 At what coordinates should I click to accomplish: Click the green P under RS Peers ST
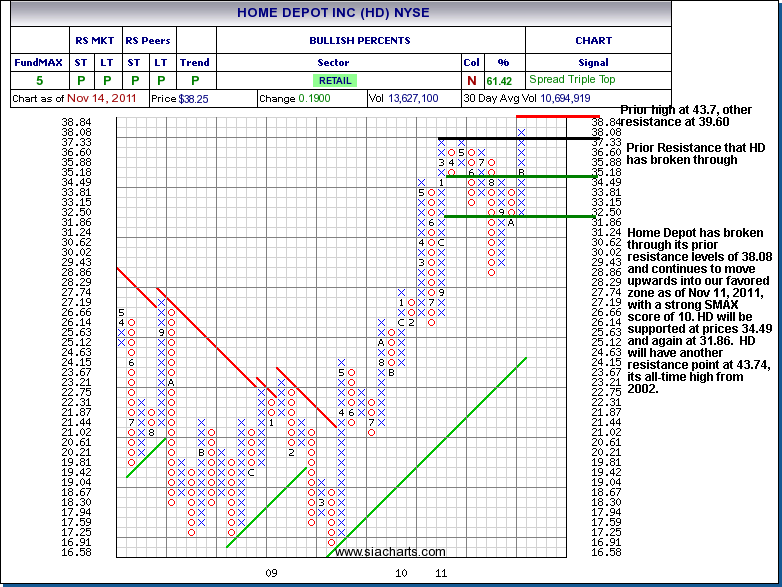tap(134, 80)
